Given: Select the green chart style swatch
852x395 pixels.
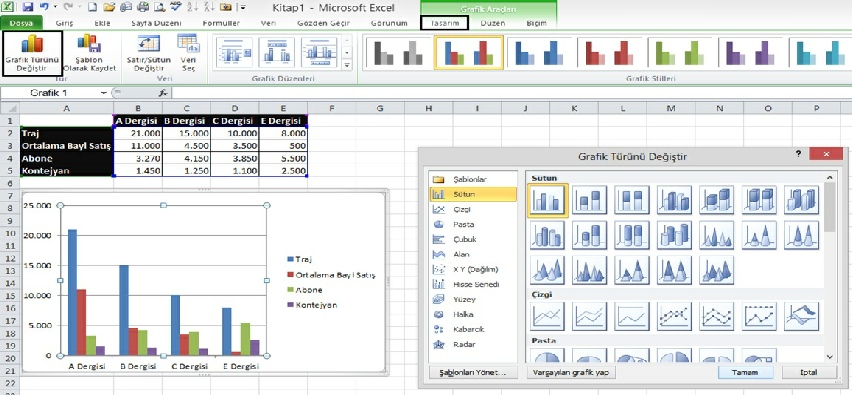Looking at the screenshot, I should [x=681, y=53].
